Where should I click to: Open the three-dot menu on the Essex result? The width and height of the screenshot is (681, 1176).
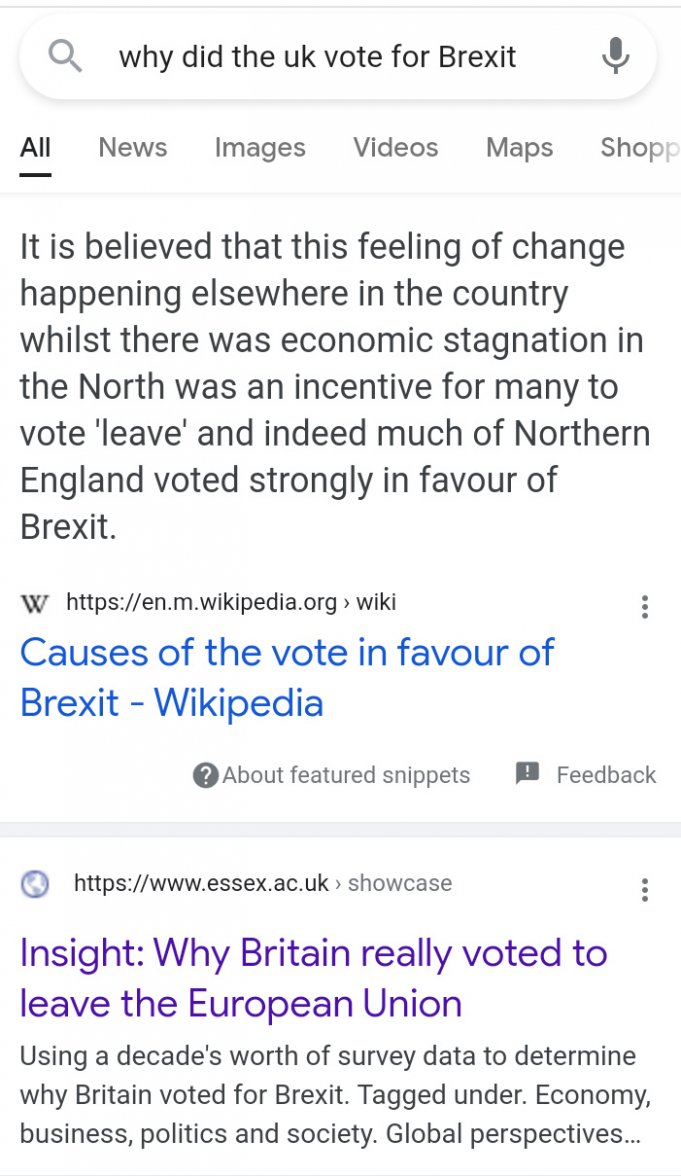(x=645, y=889)
